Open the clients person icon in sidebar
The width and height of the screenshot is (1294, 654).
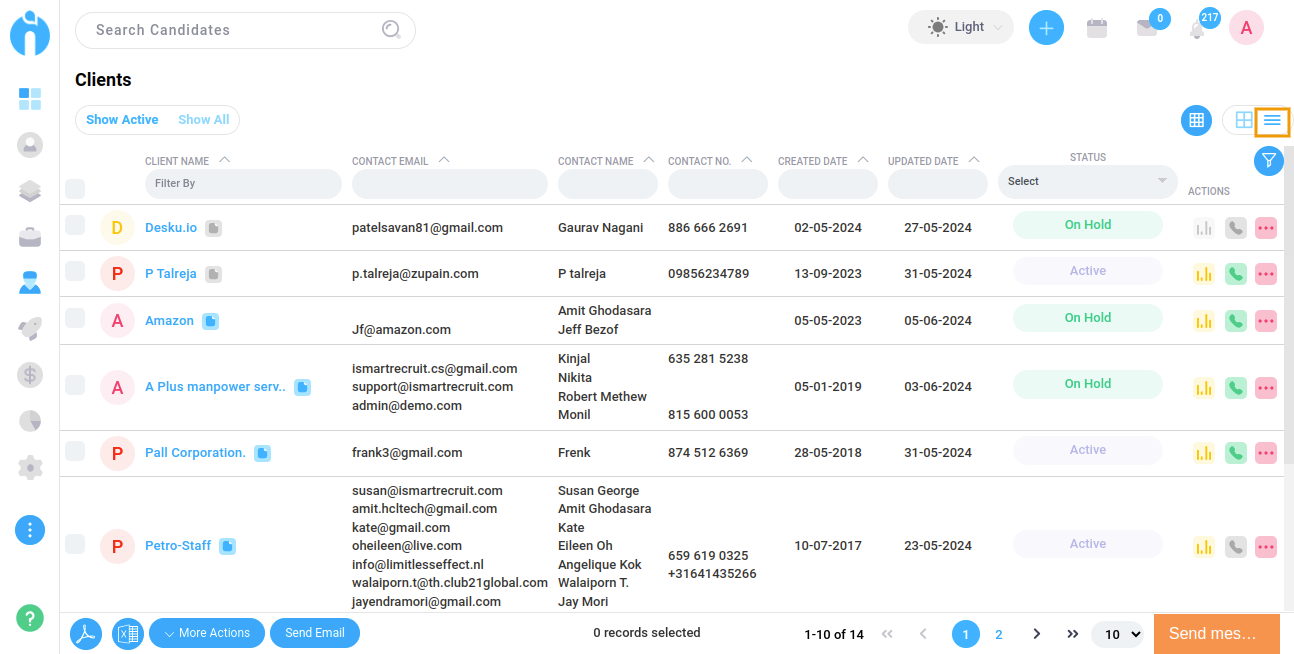point(30,283)
